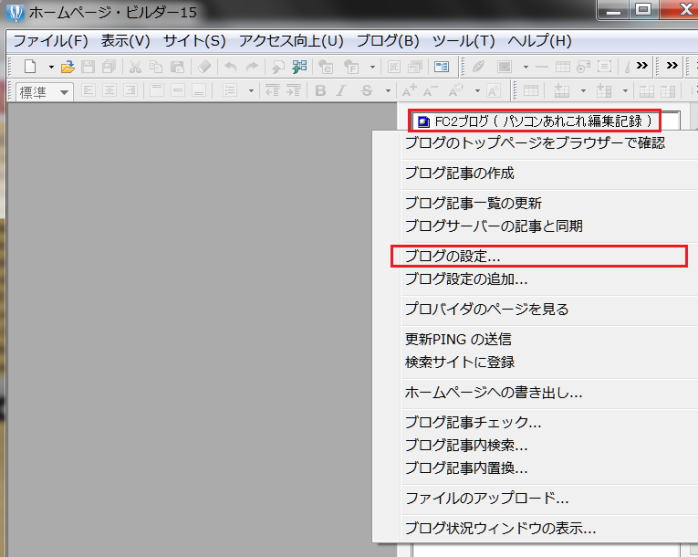
Task: Click the Insert horizontal line icon
Action: point(542,67)
